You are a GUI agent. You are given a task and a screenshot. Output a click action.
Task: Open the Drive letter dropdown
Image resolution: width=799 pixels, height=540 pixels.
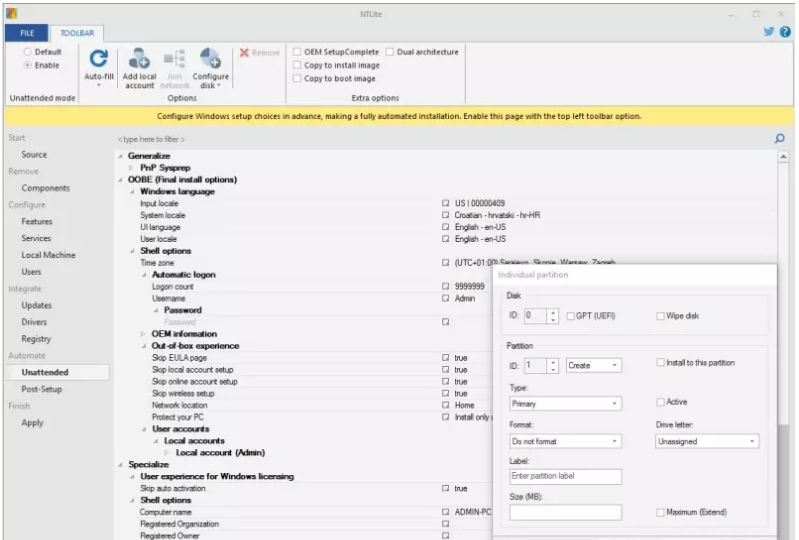click(707, 441)
